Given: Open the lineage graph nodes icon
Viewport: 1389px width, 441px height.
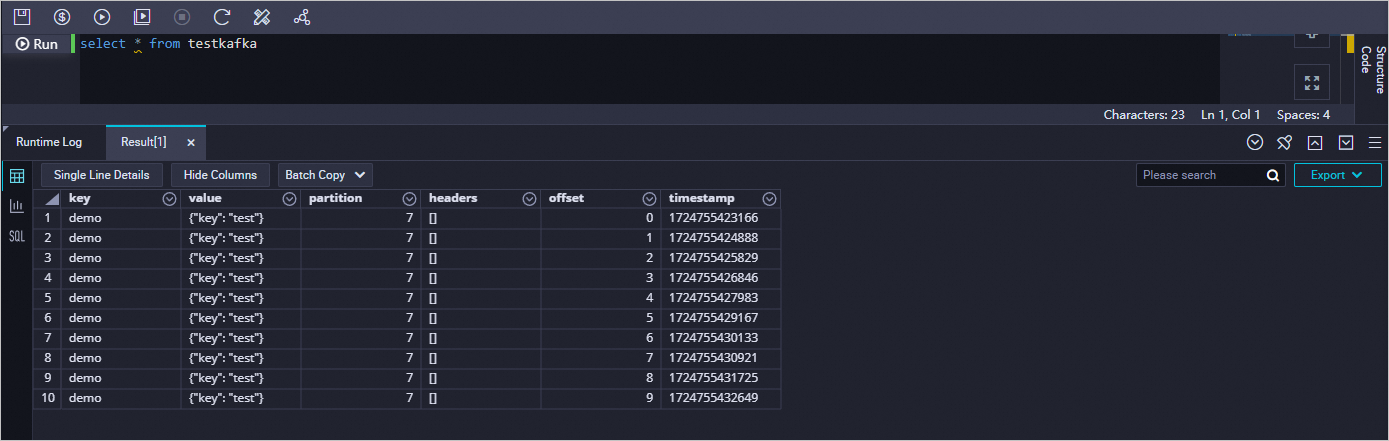Looking at the screenshot, I should pyautogui.click(x=302, y=16).
